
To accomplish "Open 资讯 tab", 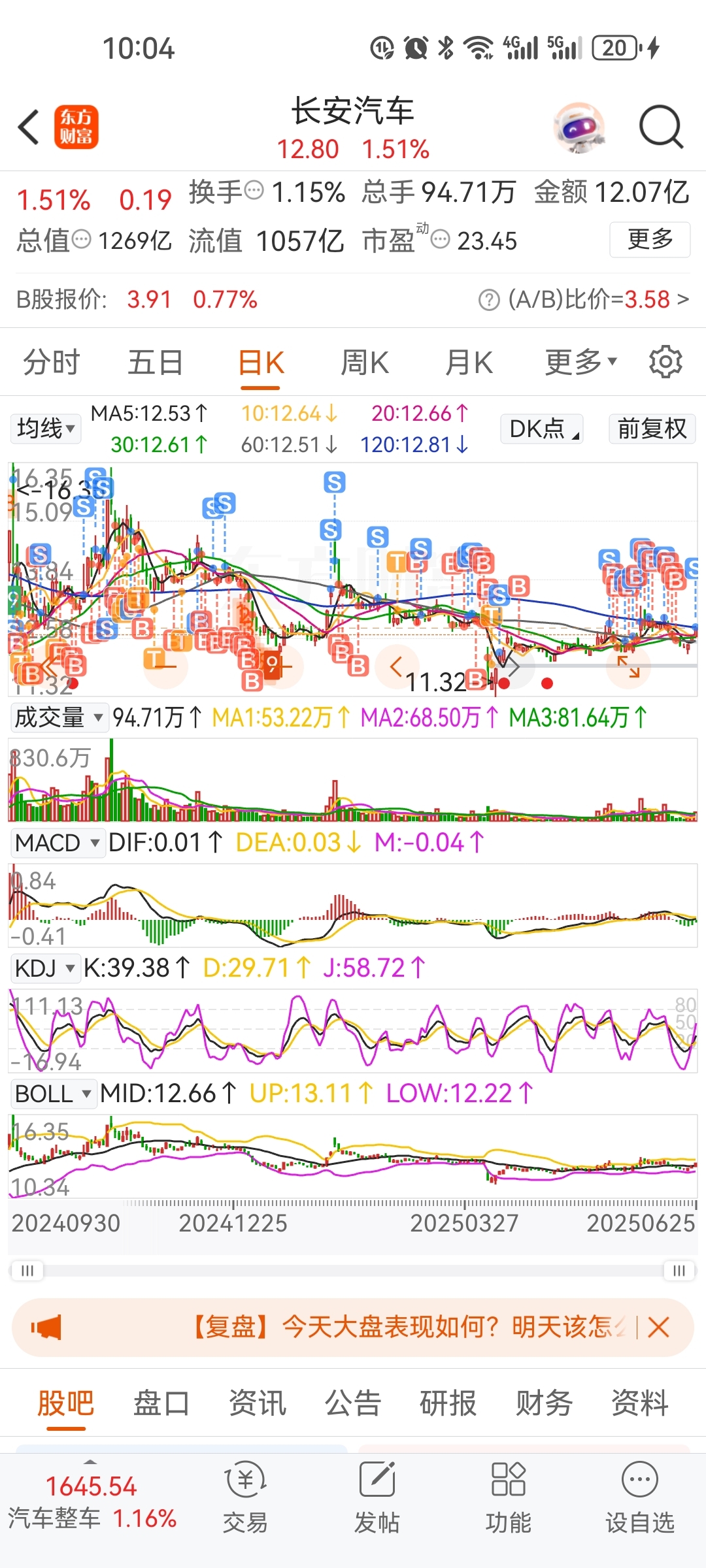I will (x=258, y=1403).
